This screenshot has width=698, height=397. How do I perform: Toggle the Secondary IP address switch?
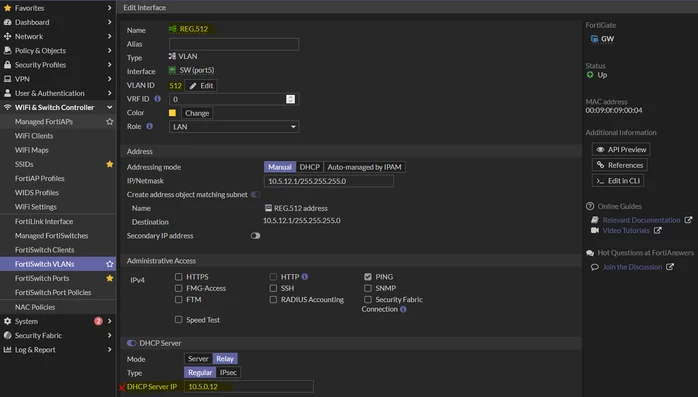click(255, 236)
